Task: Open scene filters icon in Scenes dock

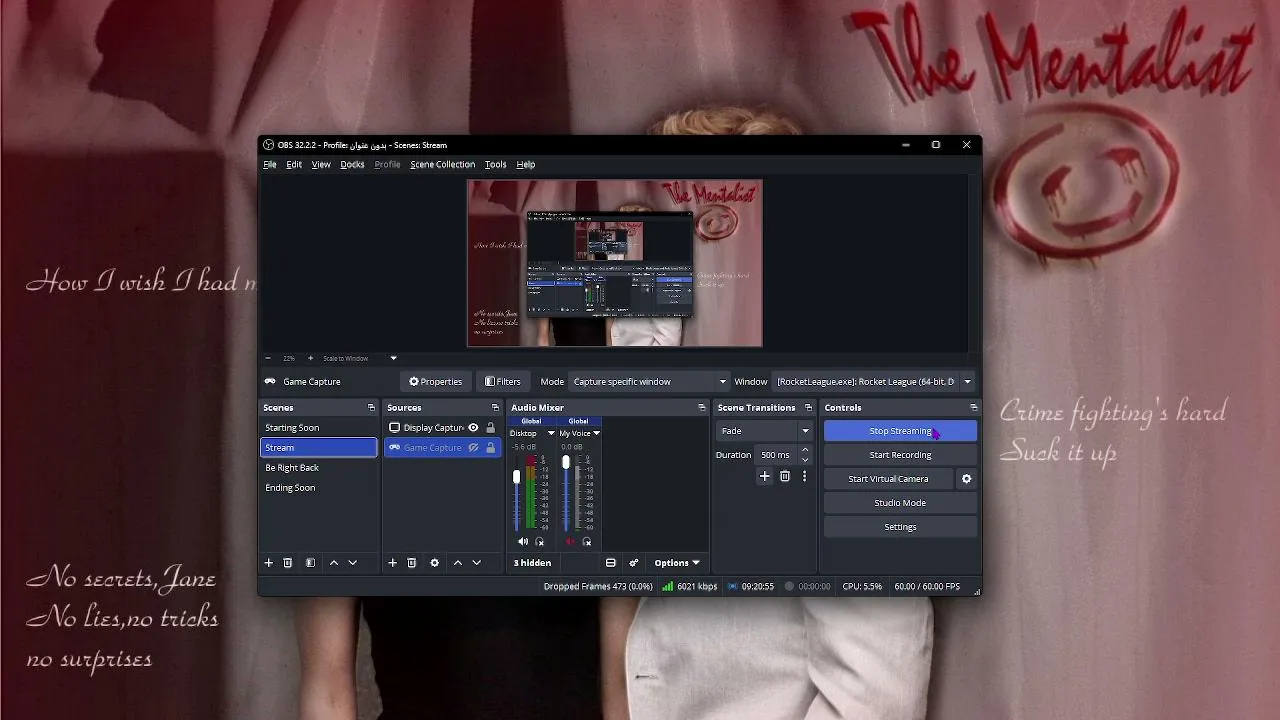Action: tap(310, 563)
